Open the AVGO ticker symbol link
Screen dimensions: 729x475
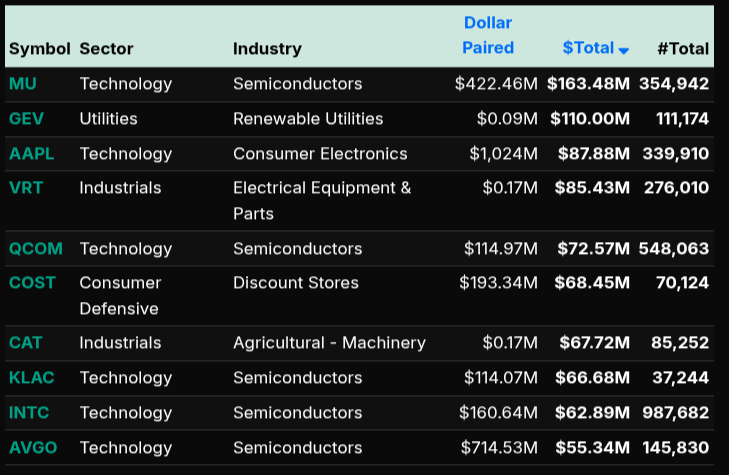pos(32,447)
